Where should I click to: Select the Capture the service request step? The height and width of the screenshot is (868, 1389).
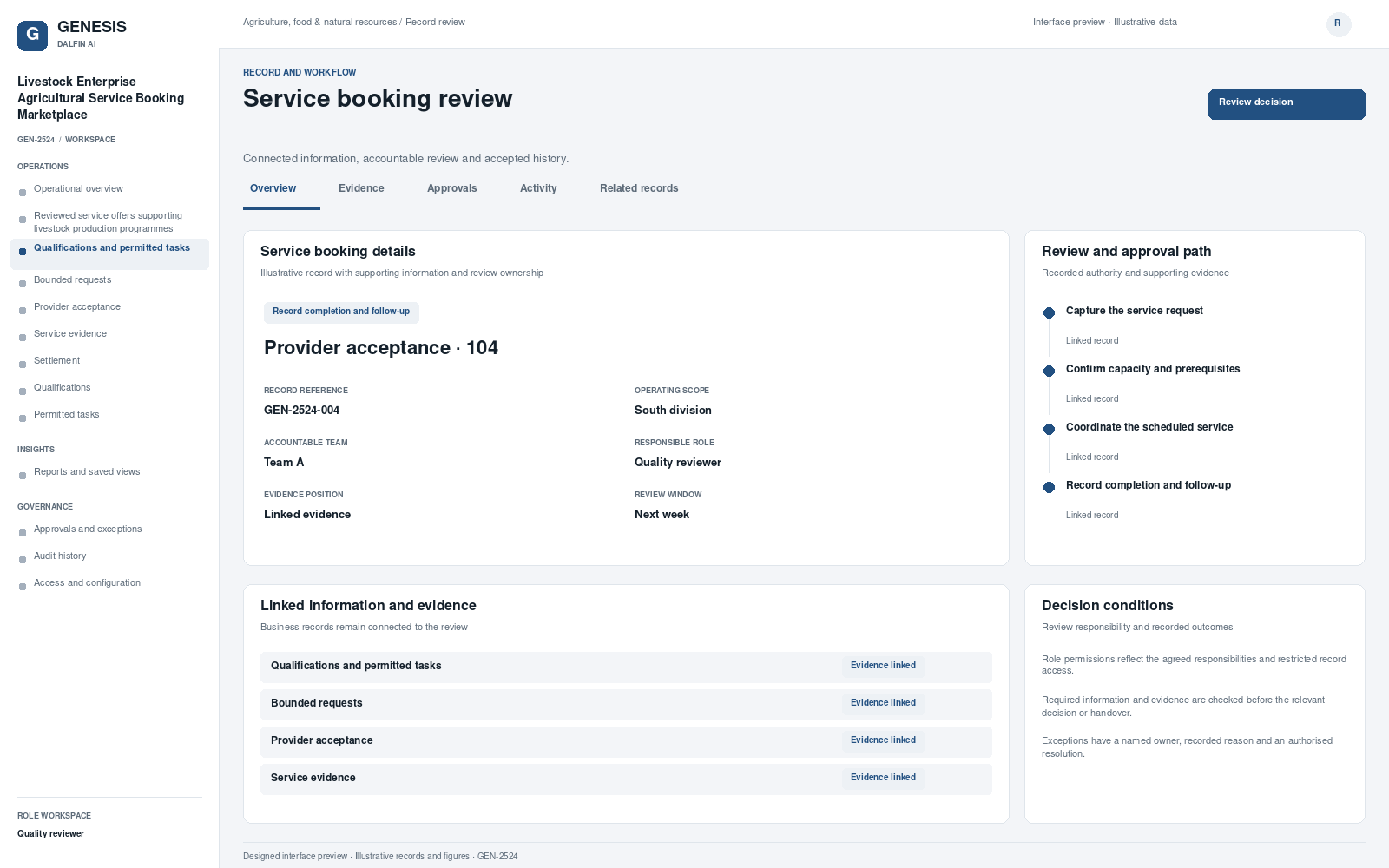point(1134,311)
